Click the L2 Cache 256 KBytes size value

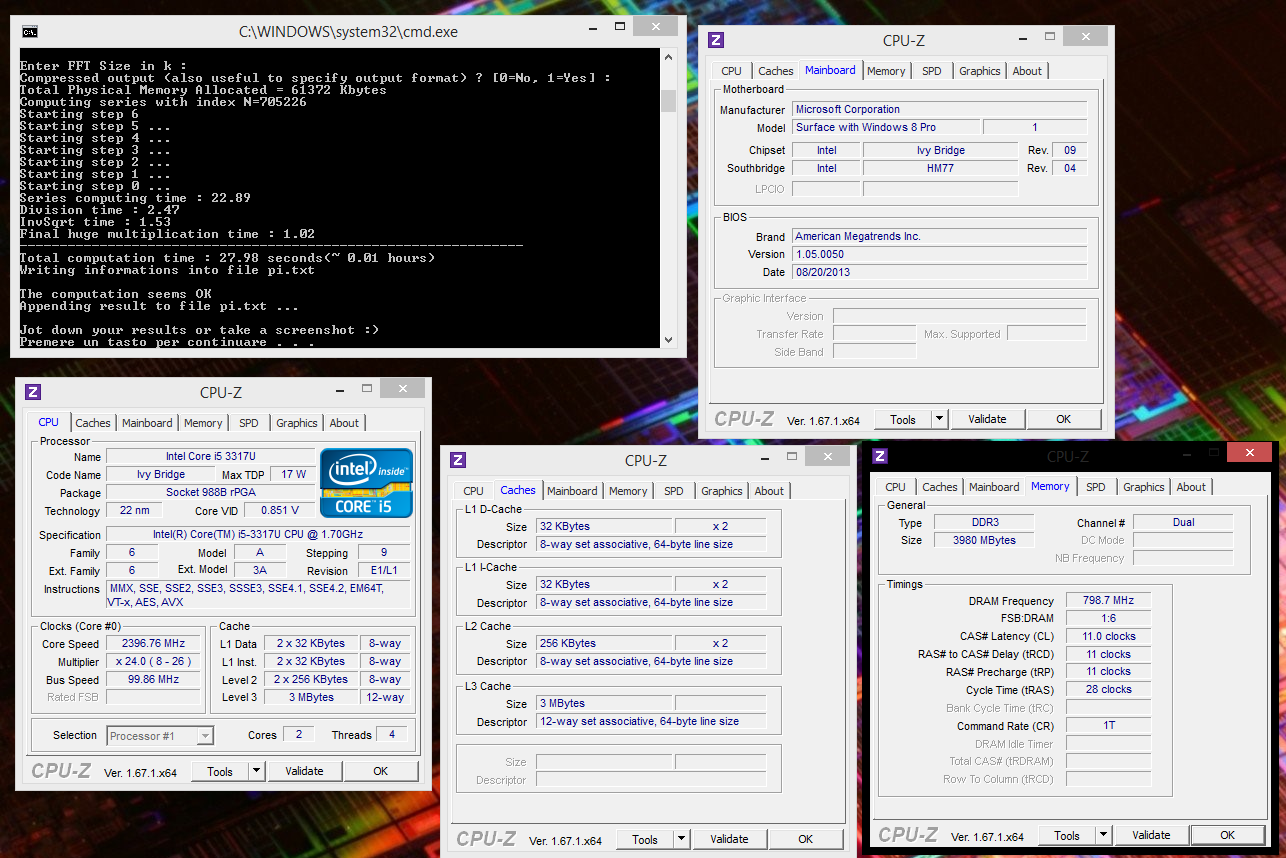(x=603, y=643)
